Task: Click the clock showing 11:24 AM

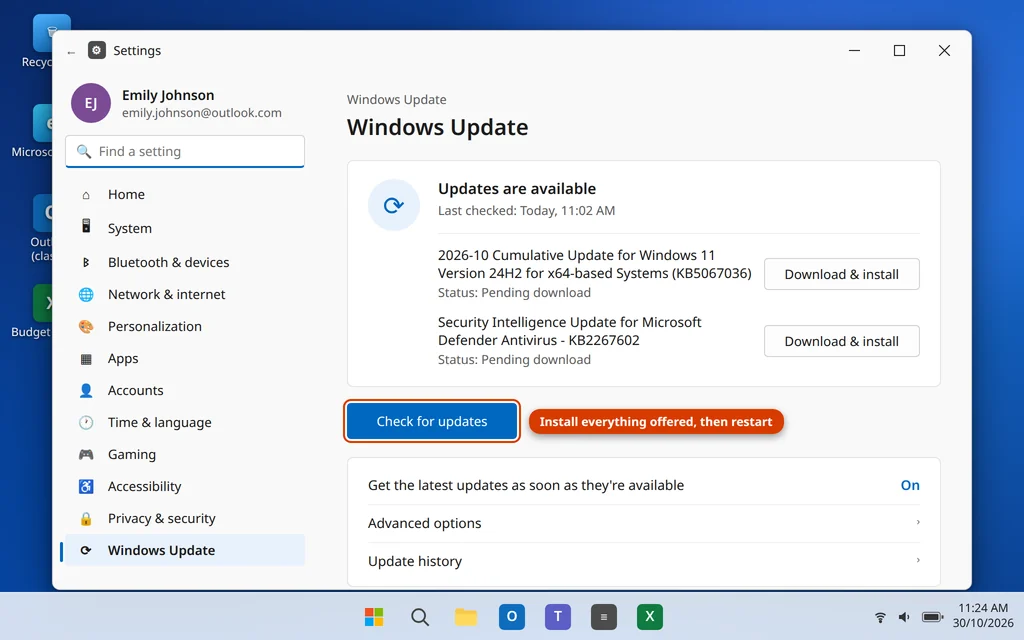Action: click(x=983, y=608)
